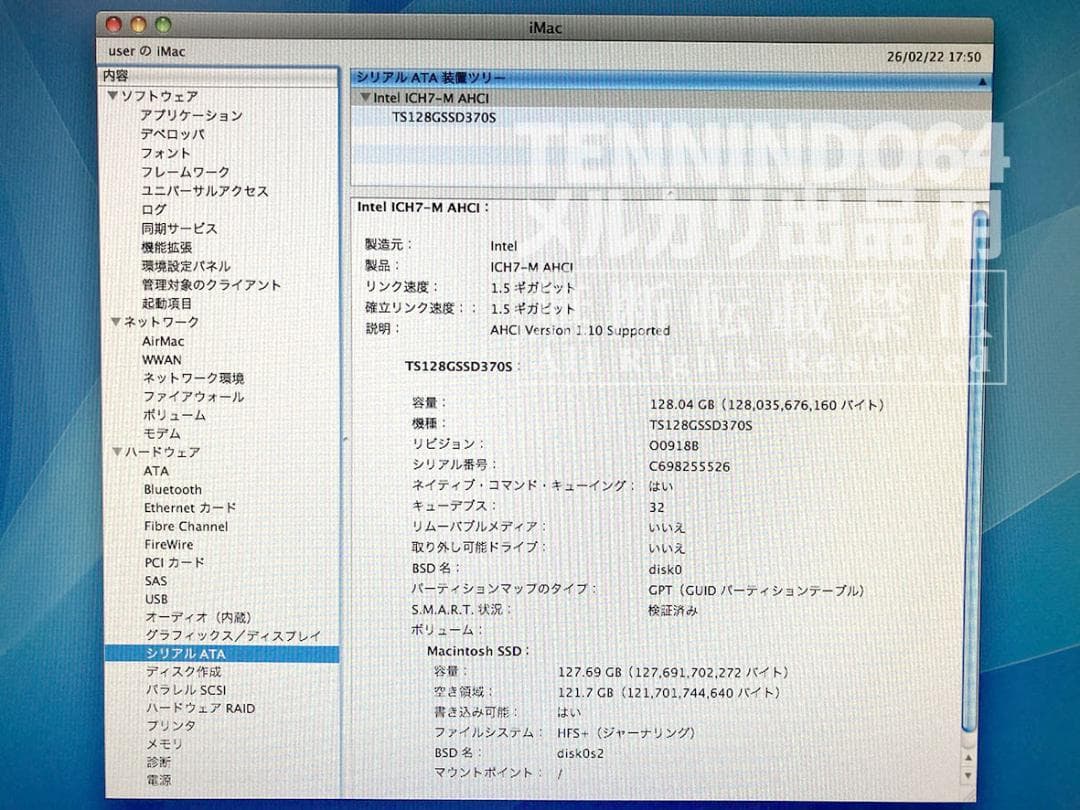Open ハードウェア RAID in the hardware list

pos(200,708)
